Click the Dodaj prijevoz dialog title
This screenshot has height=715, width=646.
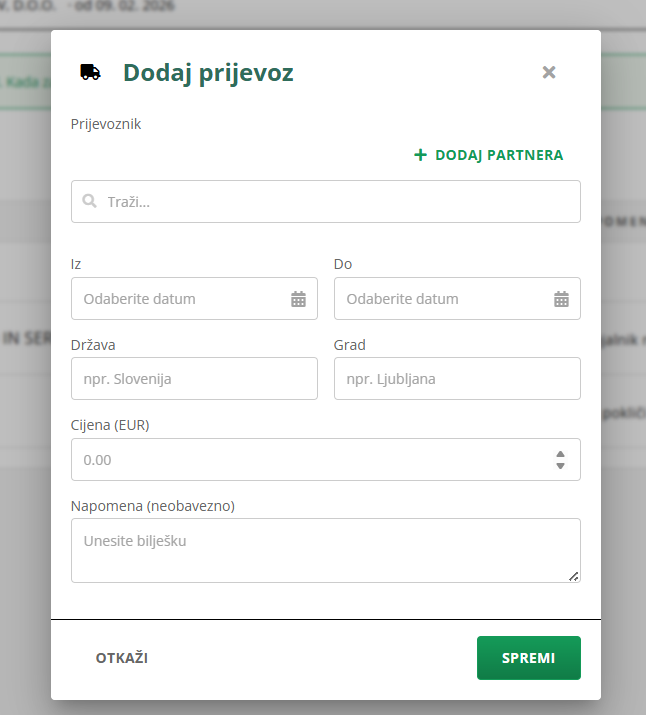208,72
